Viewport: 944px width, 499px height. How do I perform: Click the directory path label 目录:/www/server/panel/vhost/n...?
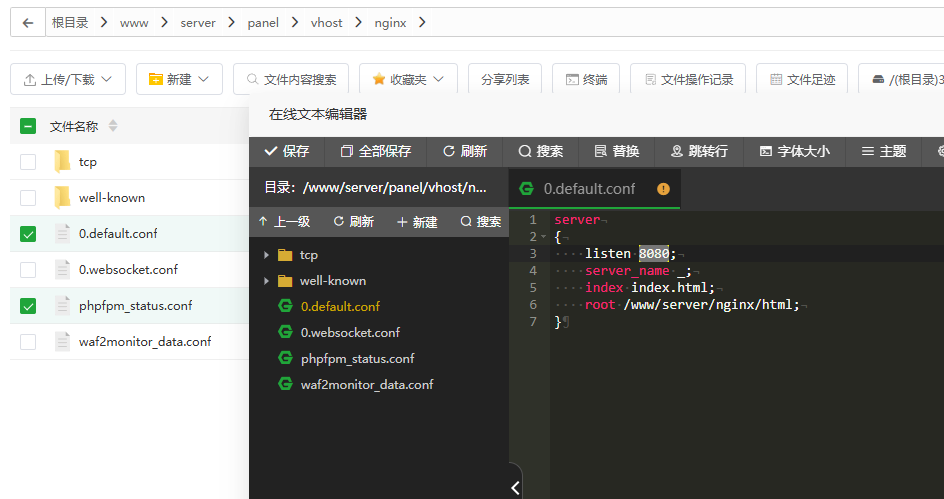pyautogui.click(x=375, y=188)
